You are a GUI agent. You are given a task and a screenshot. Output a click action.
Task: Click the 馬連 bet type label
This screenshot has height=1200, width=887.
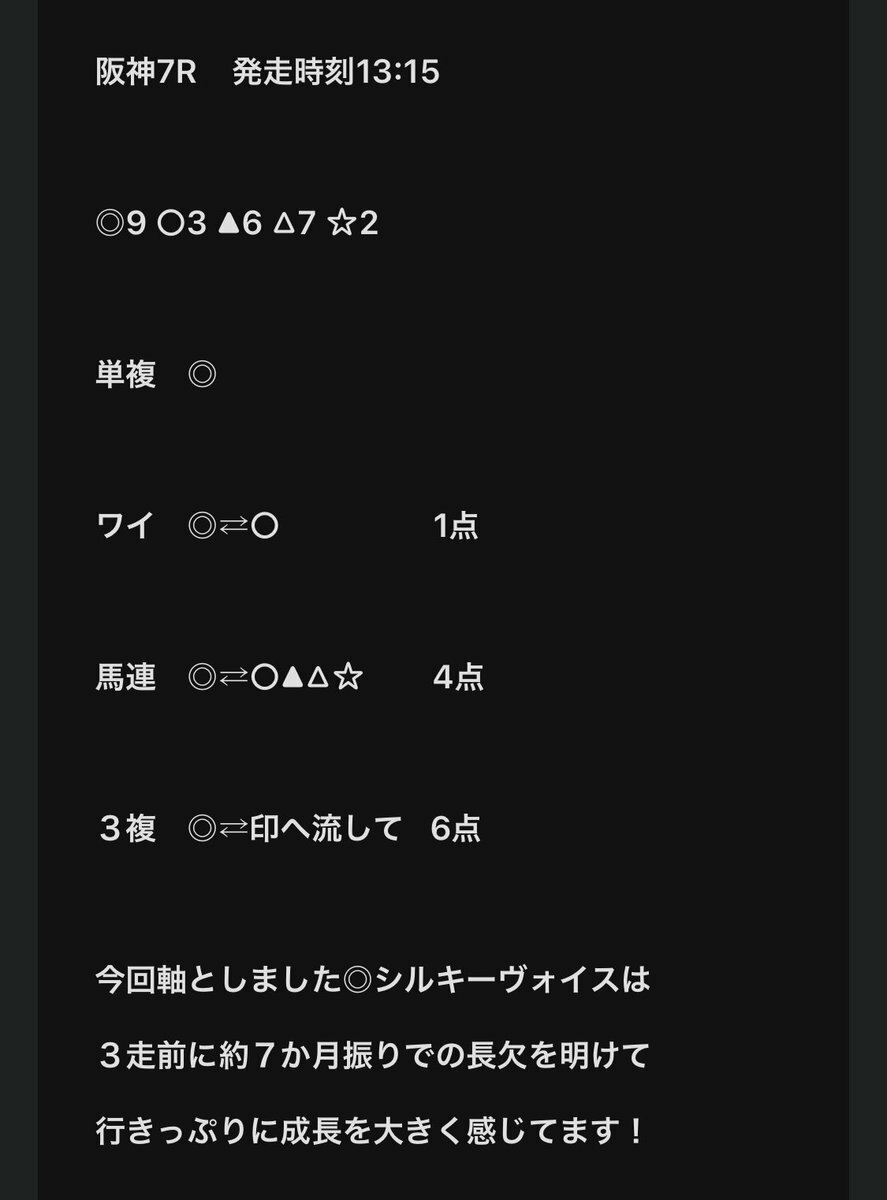pos(126,678)
